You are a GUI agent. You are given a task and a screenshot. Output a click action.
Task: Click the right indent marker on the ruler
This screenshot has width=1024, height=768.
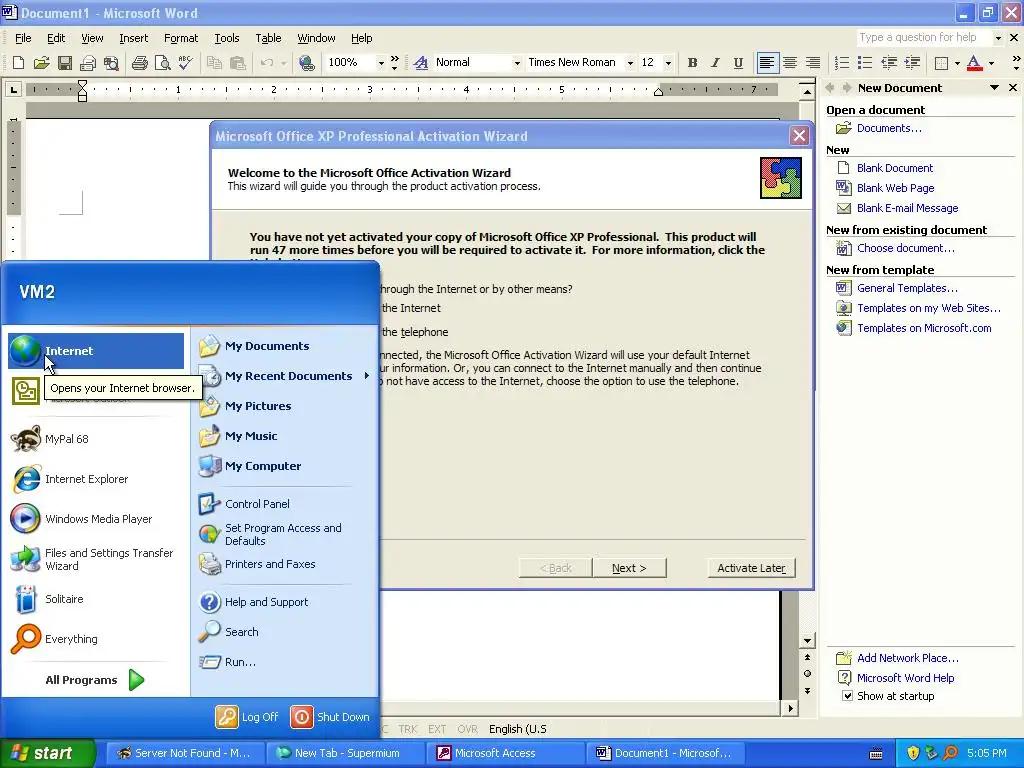[658, 92]
